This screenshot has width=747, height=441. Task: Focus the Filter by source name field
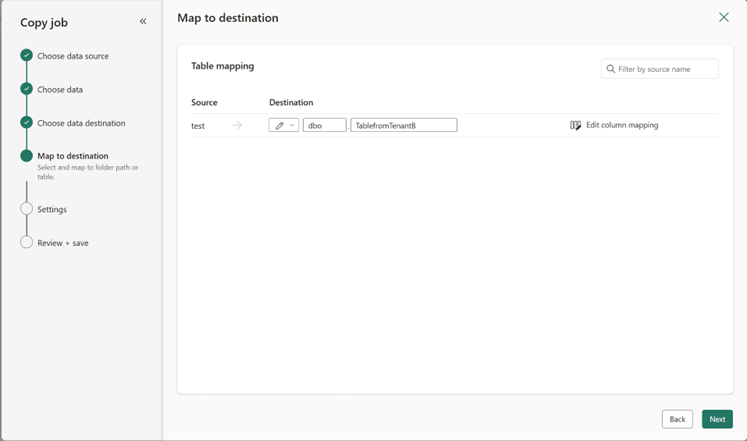click(x=666, y=69)
